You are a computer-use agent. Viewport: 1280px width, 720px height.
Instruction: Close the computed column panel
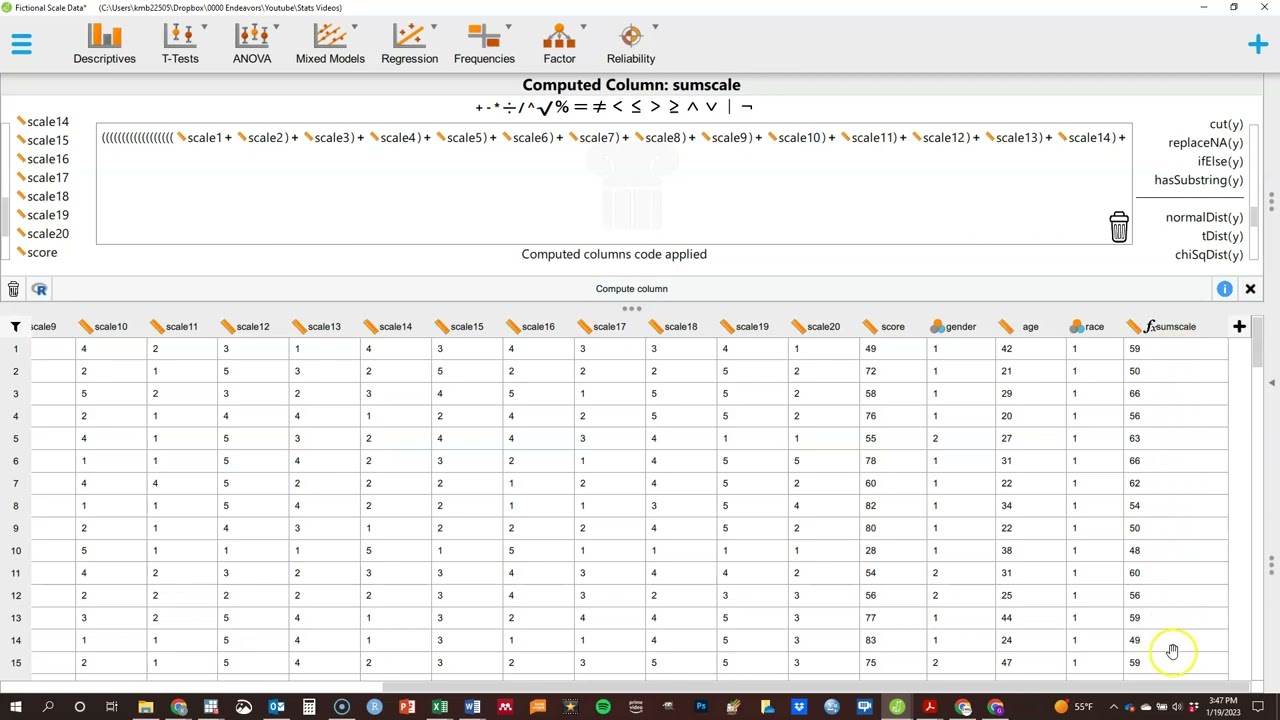(x=1250, y=289)
